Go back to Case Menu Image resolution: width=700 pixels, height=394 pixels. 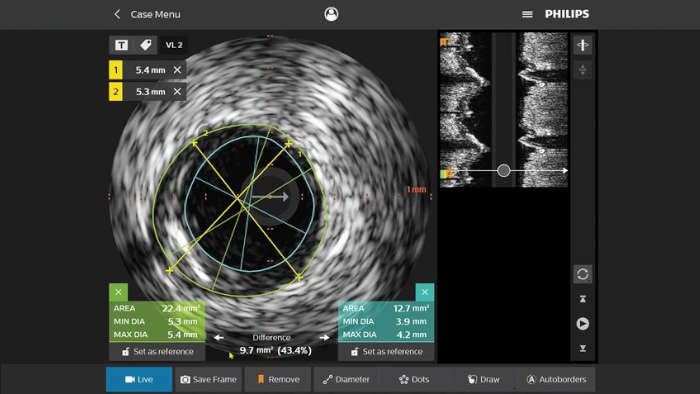pos(147,14)
